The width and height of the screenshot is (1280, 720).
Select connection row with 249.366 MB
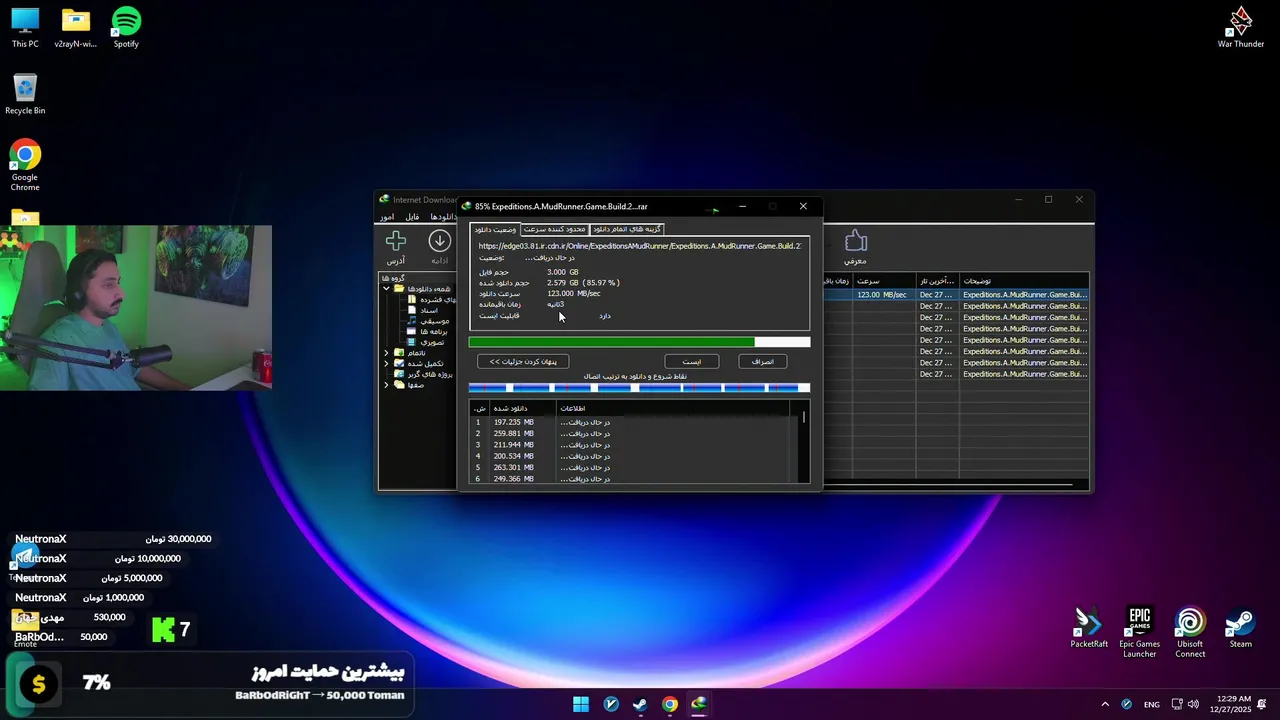click(630, 479)
